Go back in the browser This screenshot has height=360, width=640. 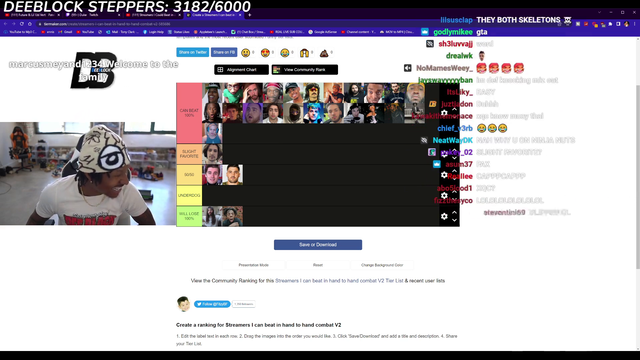click(x=5, y=24)
